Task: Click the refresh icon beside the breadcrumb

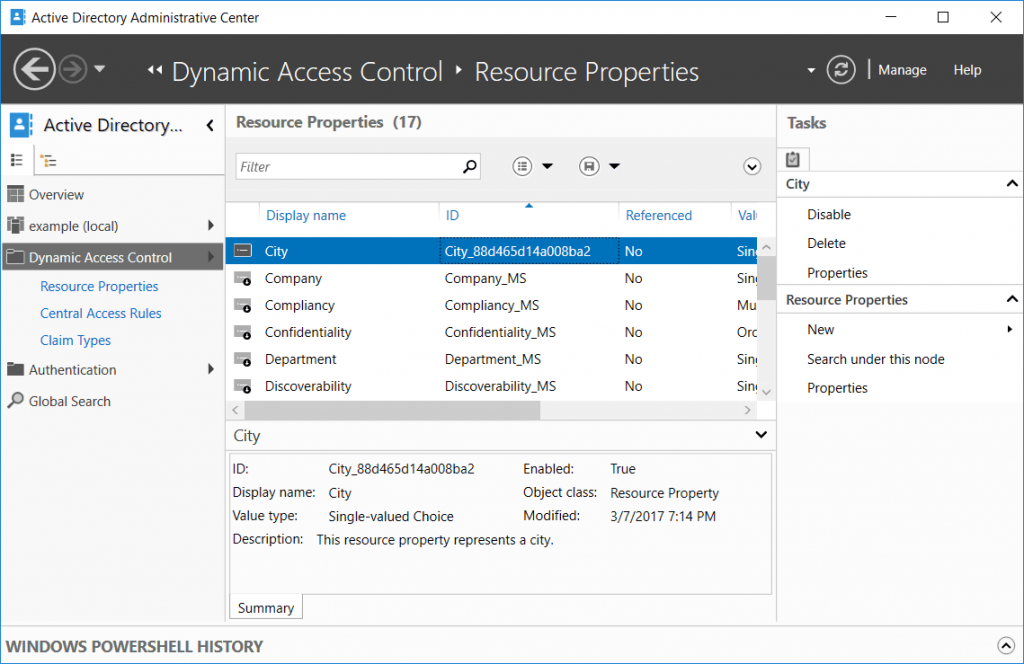Action: [x=840, y=69]
